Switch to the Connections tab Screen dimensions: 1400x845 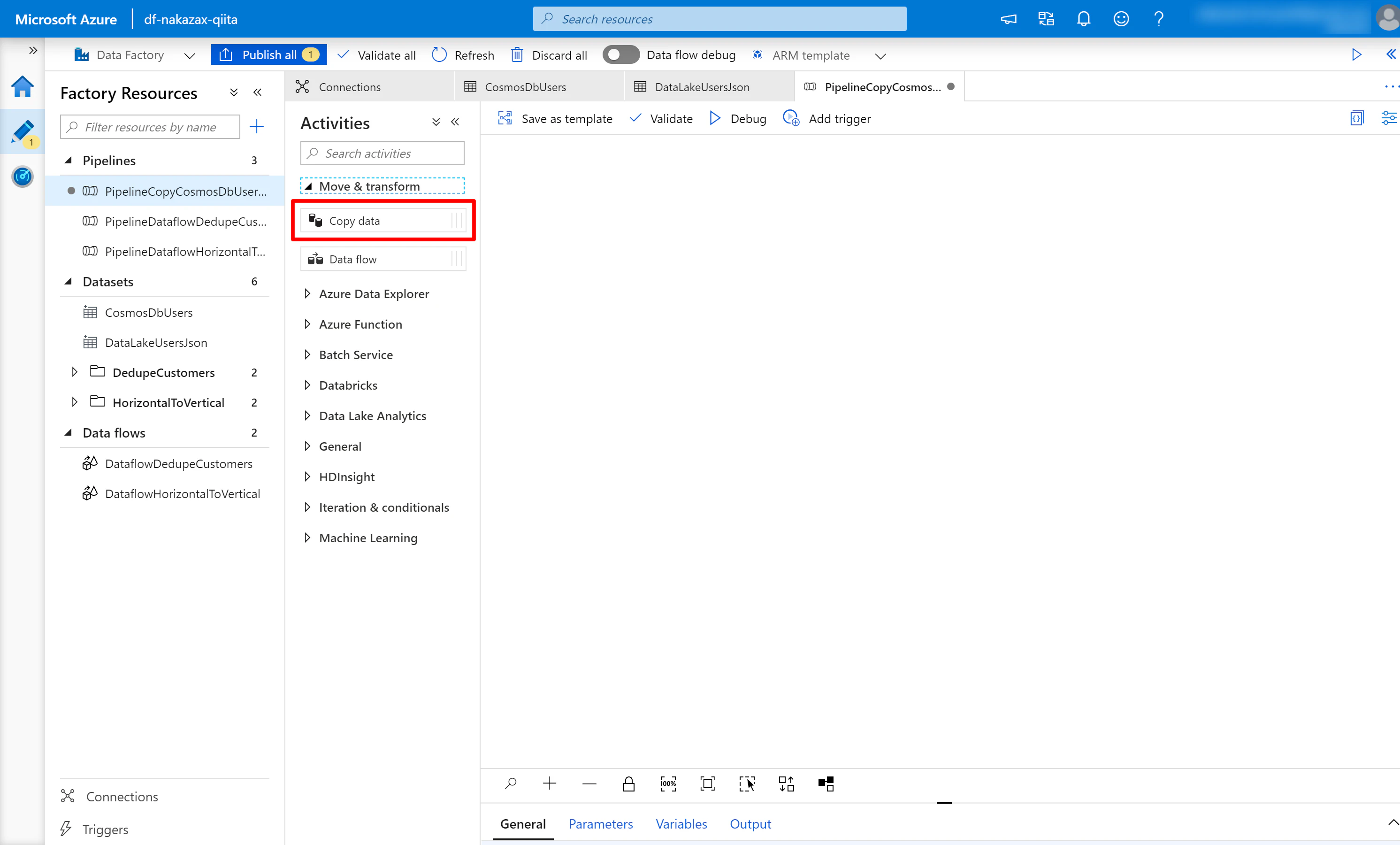(370, 87)
